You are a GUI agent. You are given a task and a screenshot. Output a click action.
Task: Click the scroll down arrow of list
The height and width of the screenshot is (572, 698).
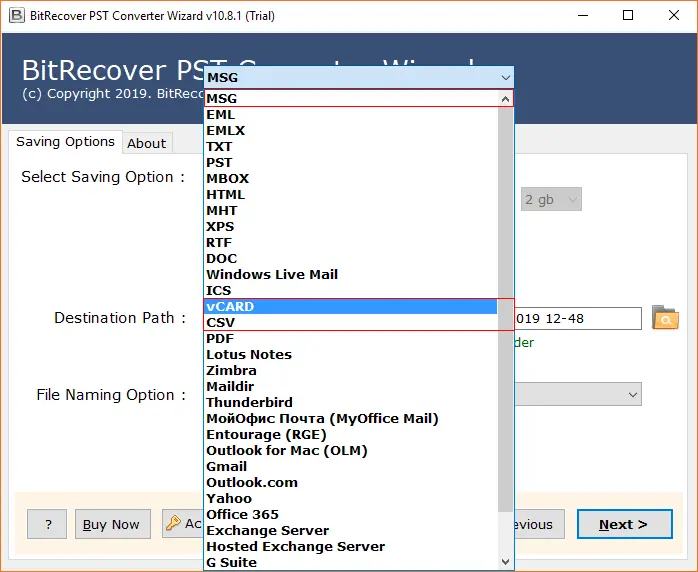pyautogui.click(x=505, y=562)
